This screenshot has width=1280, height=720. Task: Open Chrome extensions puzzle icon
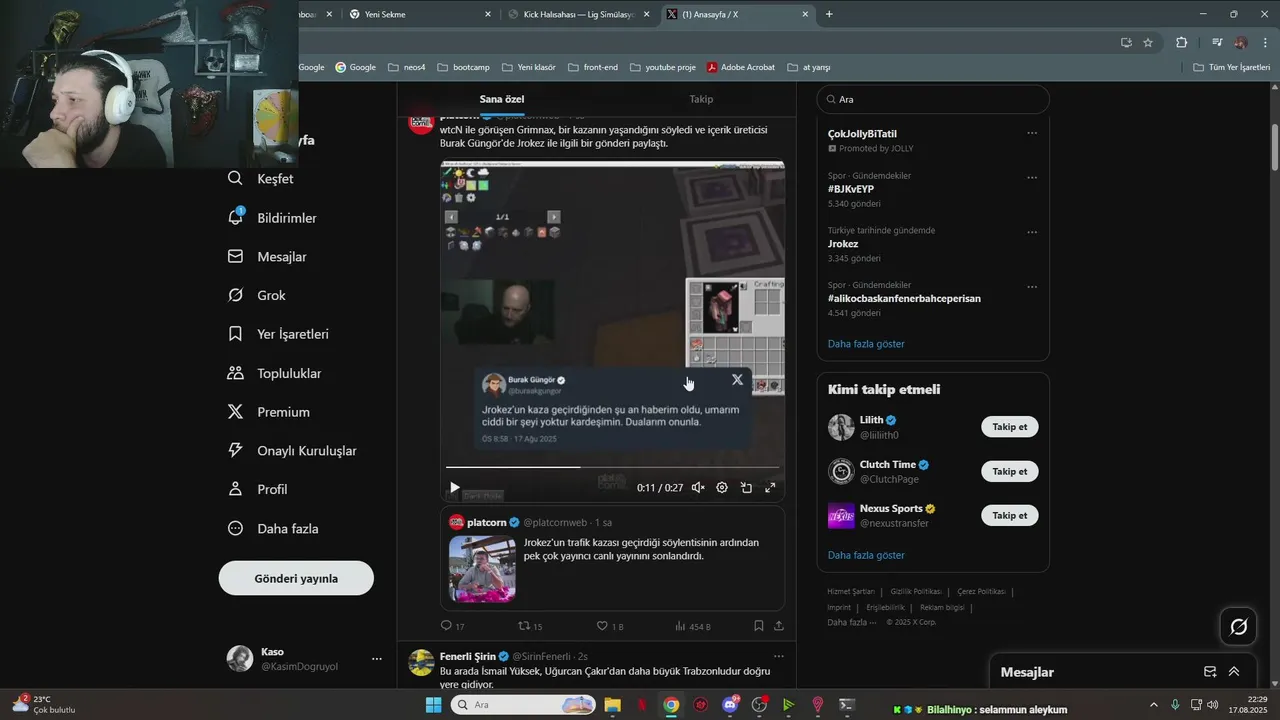pyautogui.click(x=1182, y=42)
